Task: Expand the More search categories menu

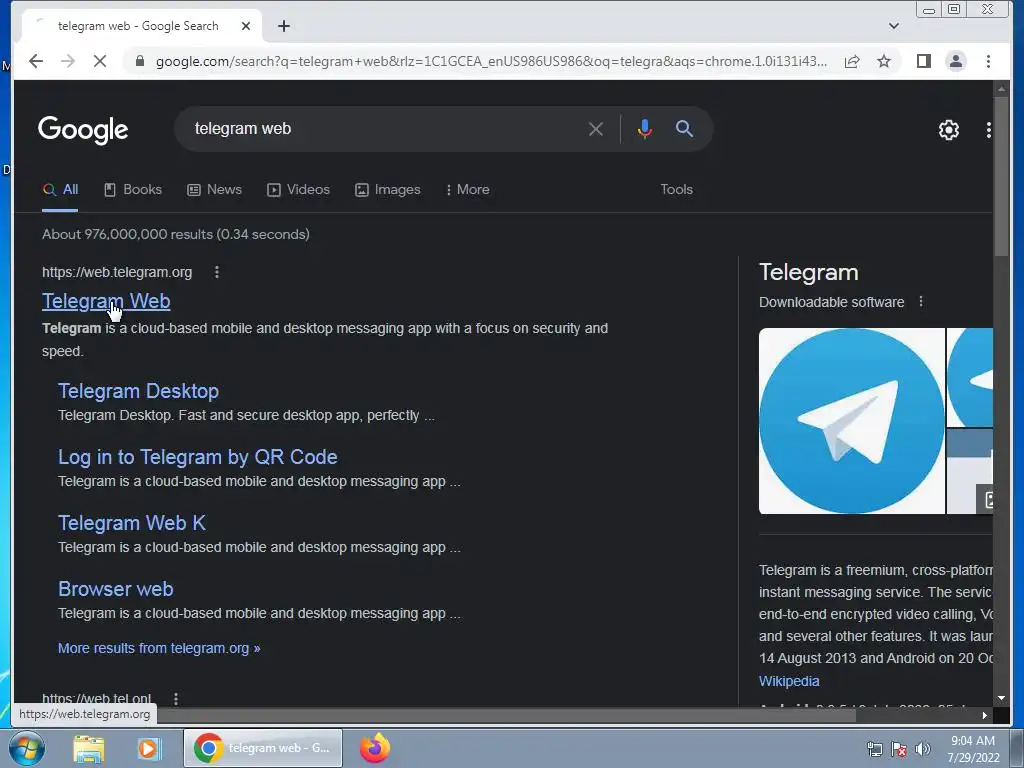Action: click(x=468, y=189)
